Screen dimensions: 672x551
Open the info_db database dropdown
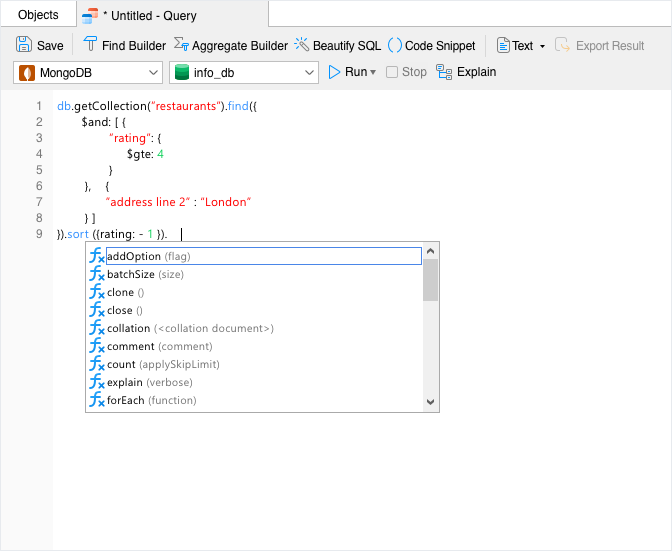(x=244, y=72)
